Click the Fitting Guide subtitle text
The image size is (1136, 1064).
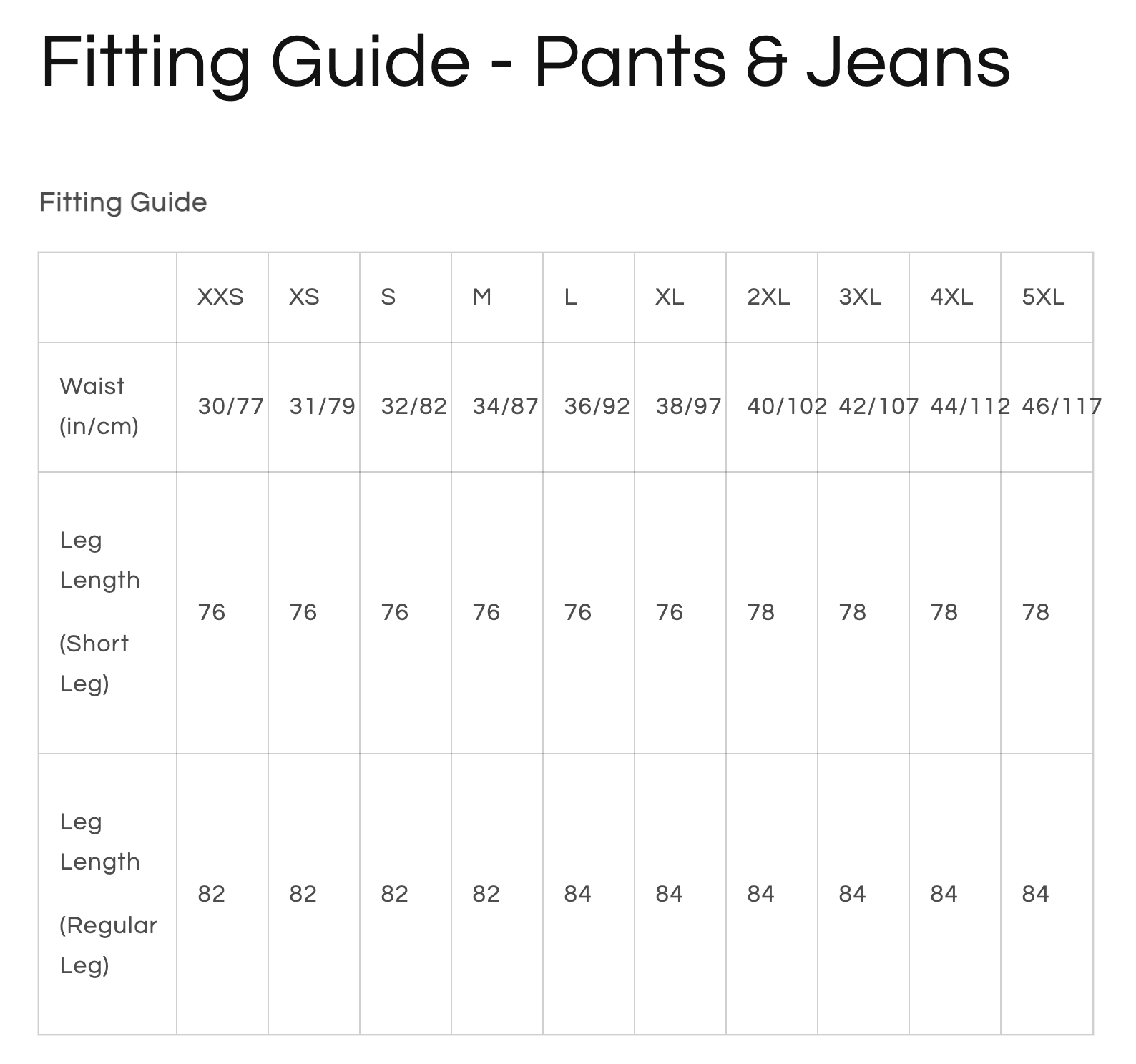pyautogui.click(x=123, y=202)
